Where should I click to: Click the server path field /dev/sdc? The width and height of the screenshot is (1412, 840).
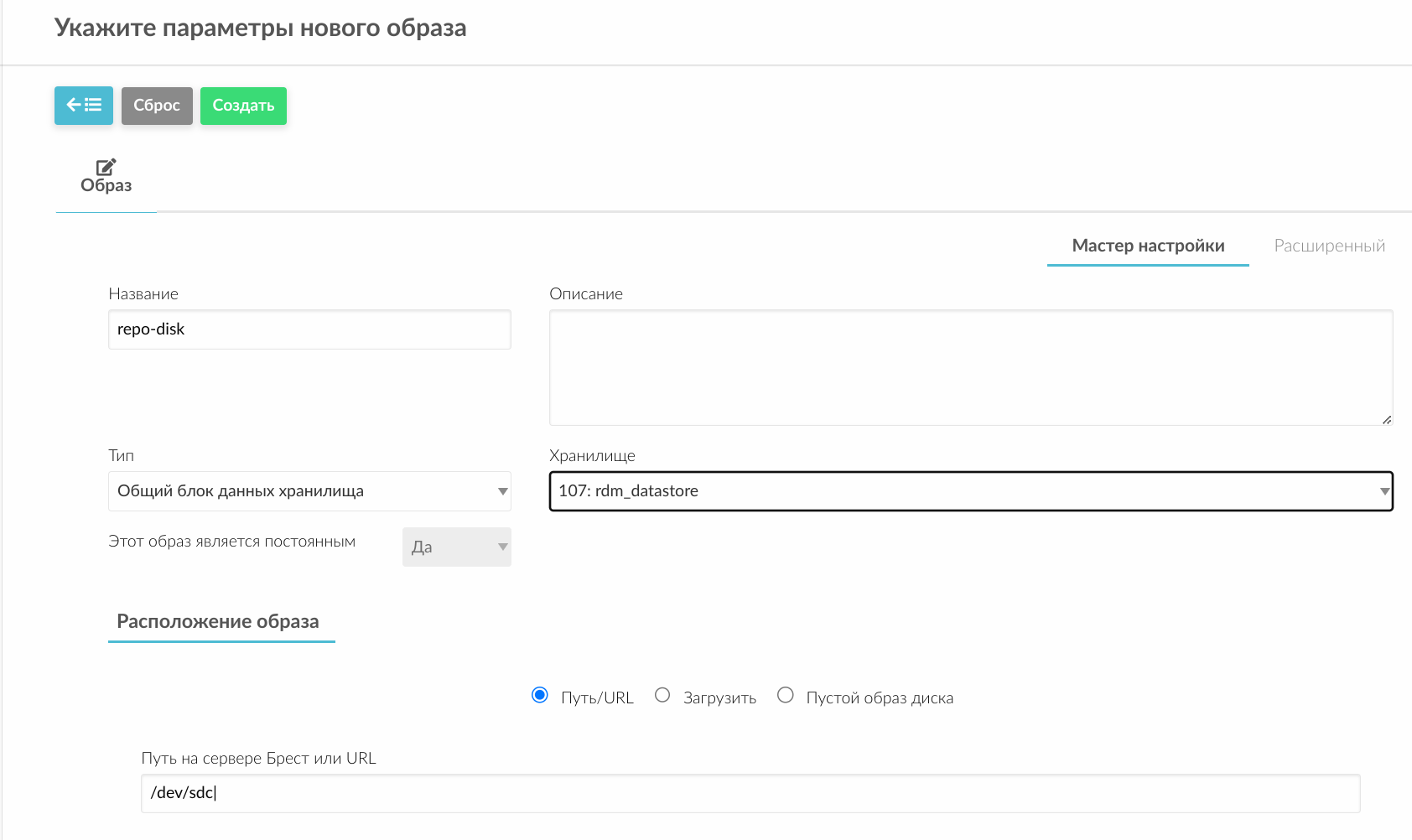click(x=750, y=793)
